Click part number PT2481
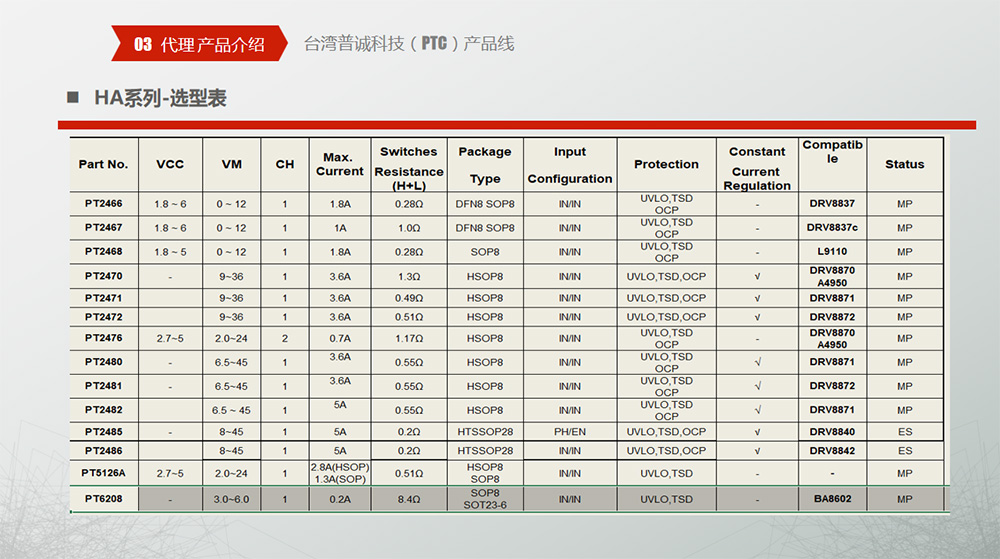This screenshot has height=559, width=1000. (x=103, y=386)
